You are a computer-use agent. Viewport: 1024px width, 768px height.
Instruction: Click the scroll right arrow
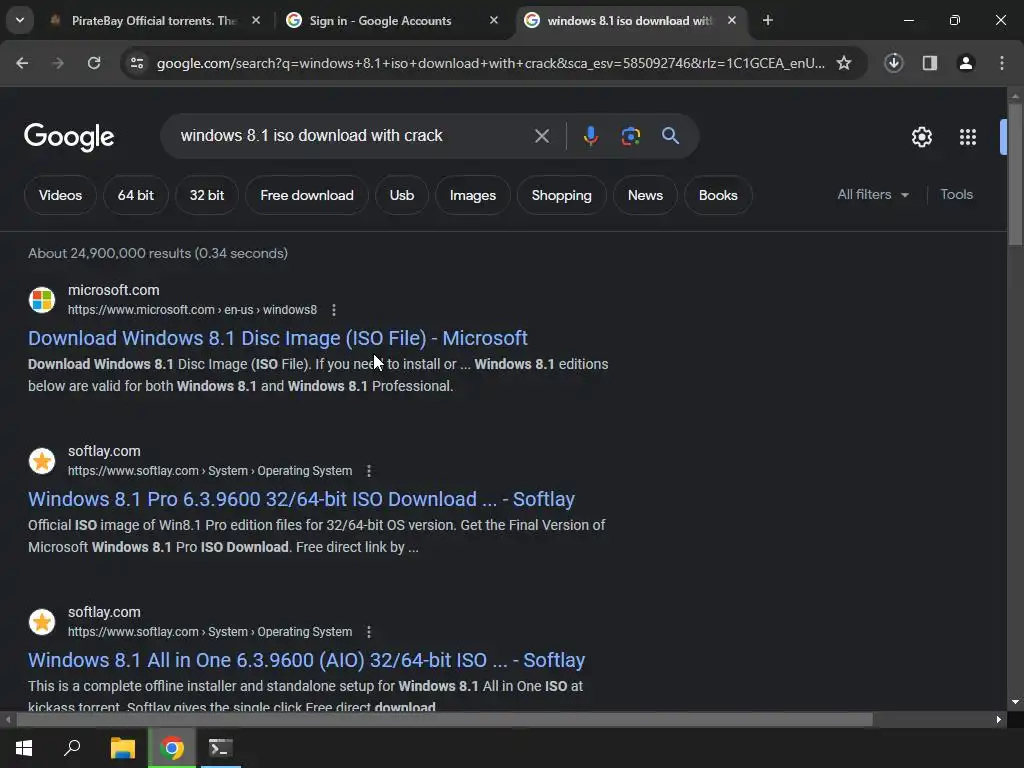pyautogui.click(x=999, y=720)
